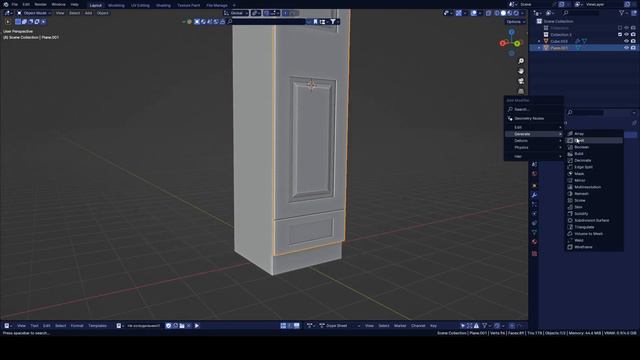Open the Physics modifier submenu
The width and height of the screenshot is (640, 360).
point(534,147)
